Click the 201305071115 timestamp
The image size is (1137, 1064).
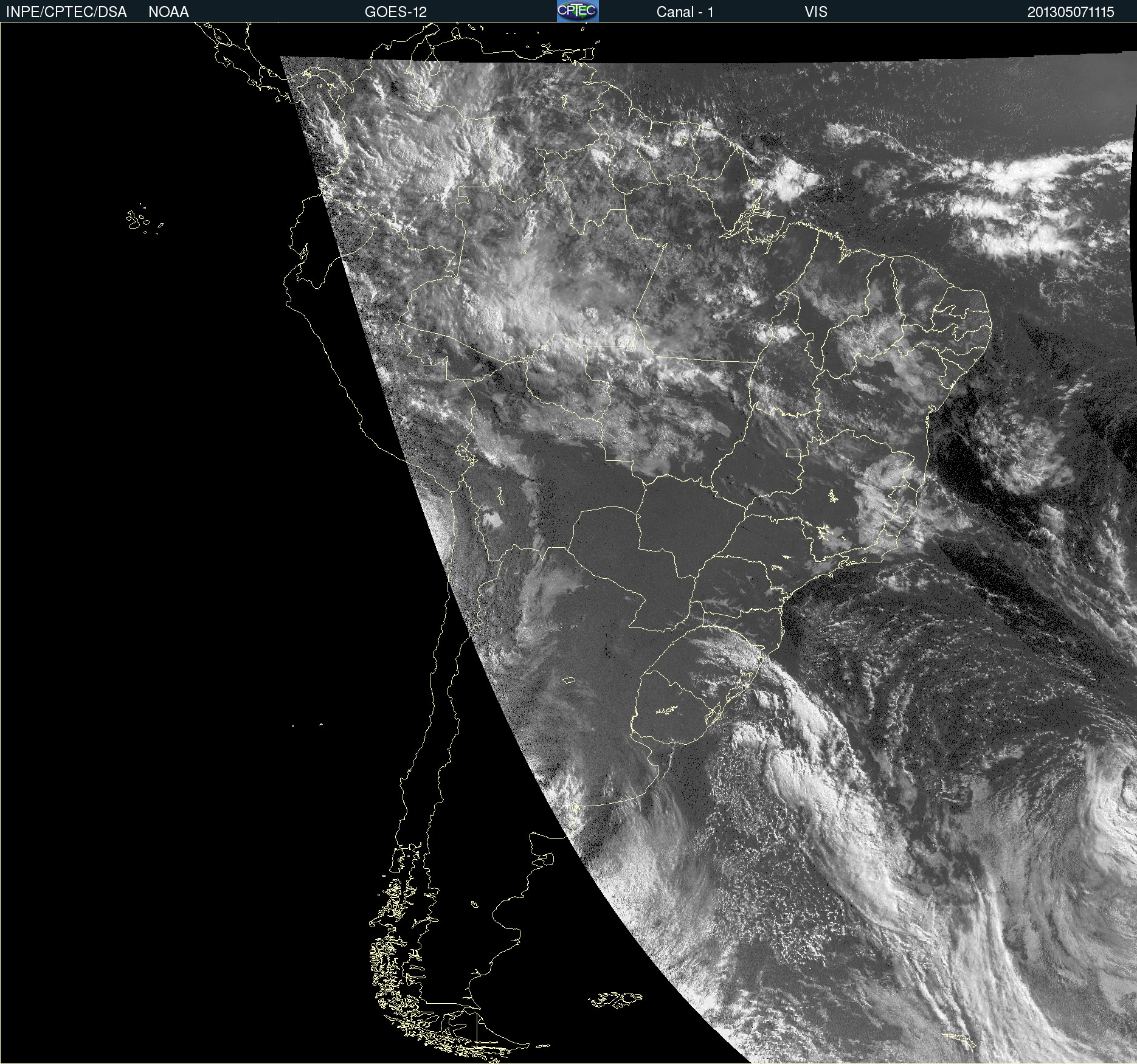1071,12
